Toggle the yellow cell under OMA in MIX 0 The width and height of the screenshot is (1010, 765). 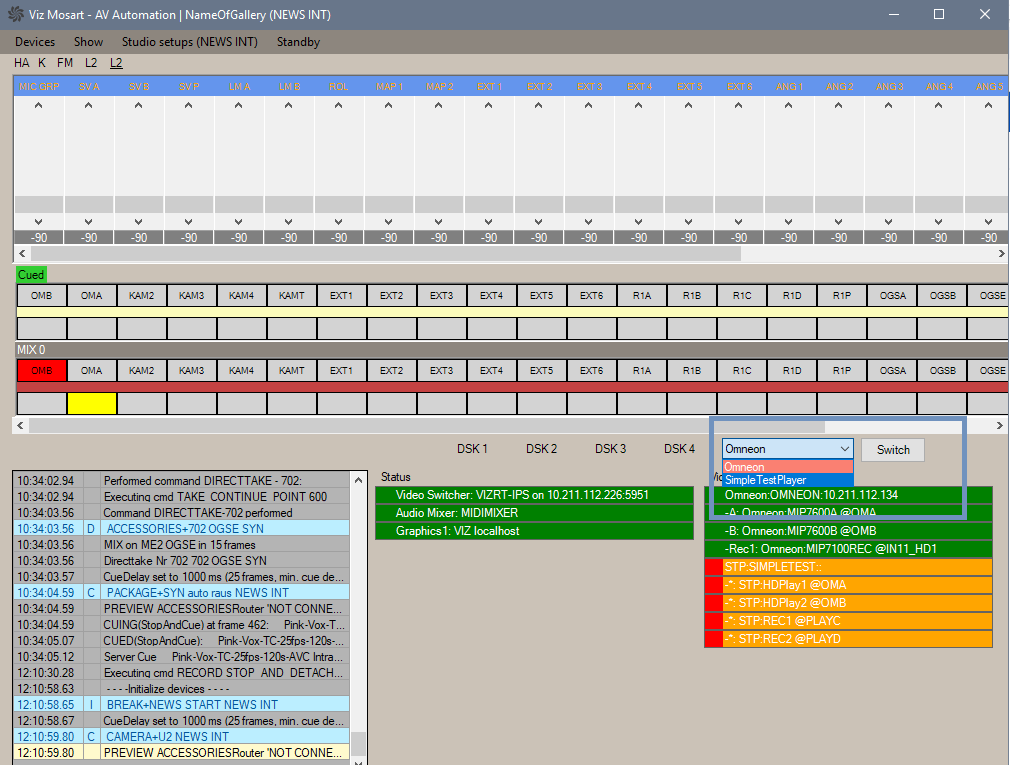(91, 403)
